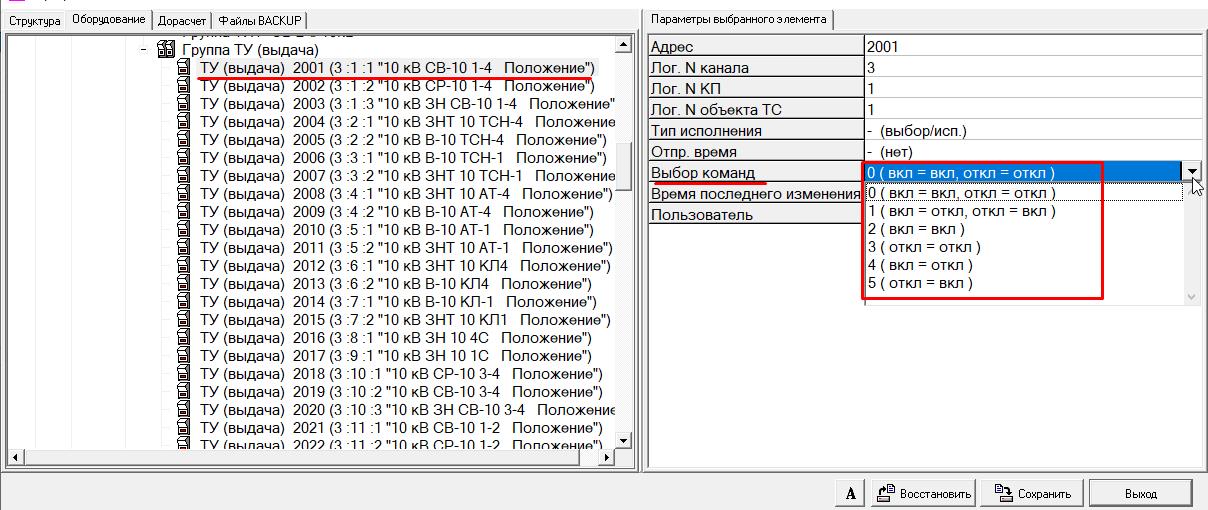Click the tree's horizontal scrollbar right arrow
1208x510 pixels.
pos(605,458)
